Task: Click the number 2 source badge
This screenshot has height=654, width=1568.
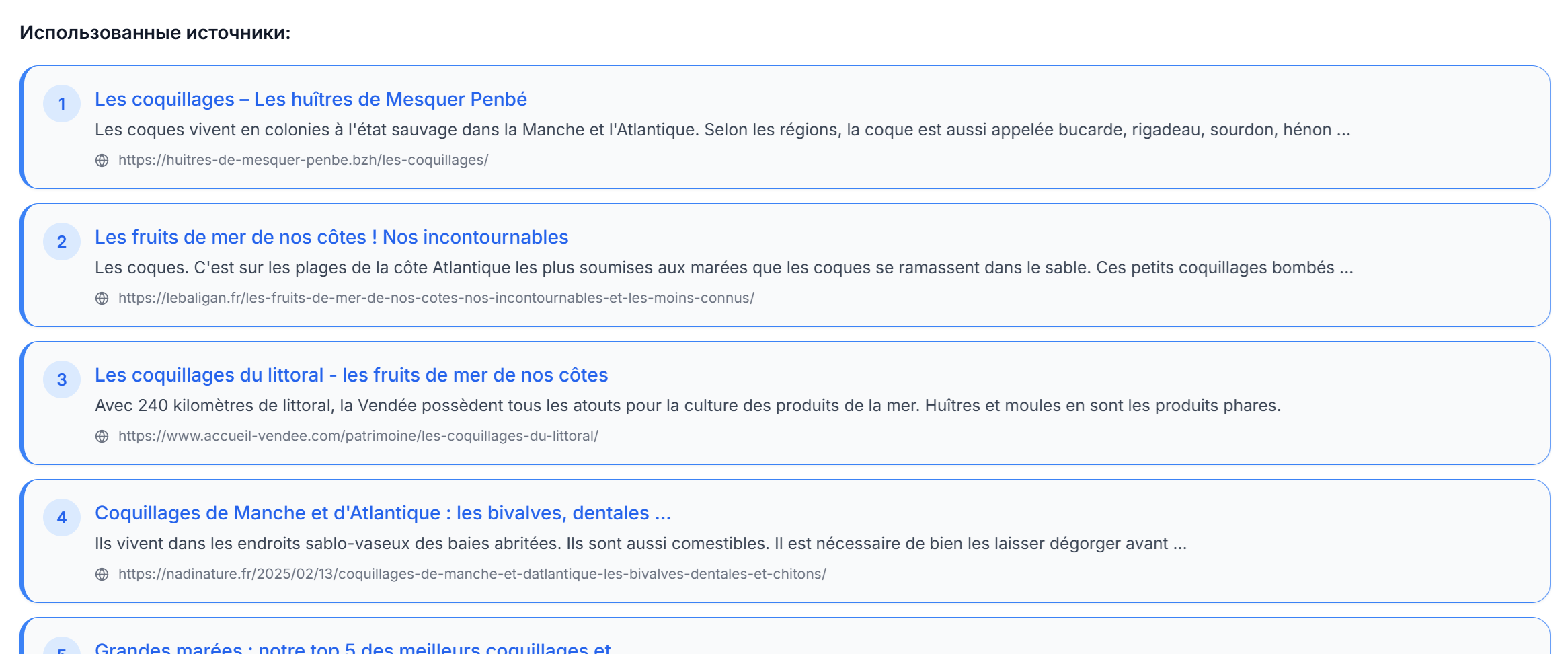Action: click(62, 242)
